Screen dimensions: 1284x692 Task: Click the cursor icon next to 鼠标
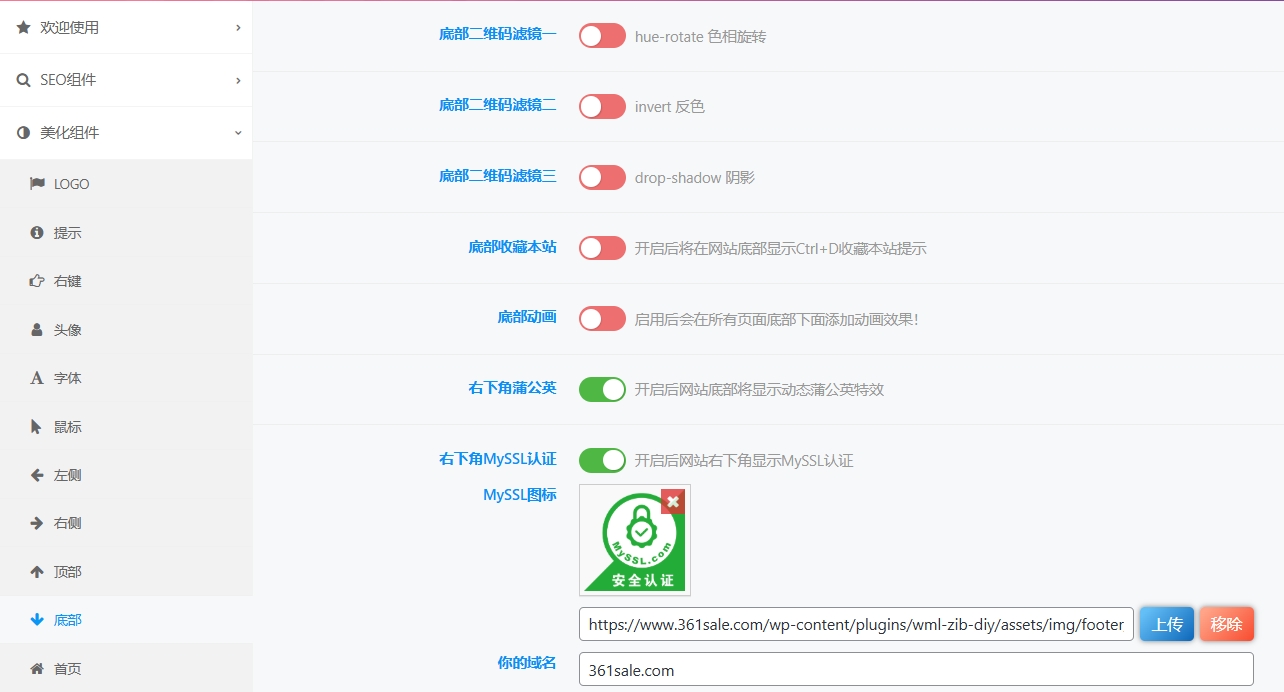tap(37, 427)
